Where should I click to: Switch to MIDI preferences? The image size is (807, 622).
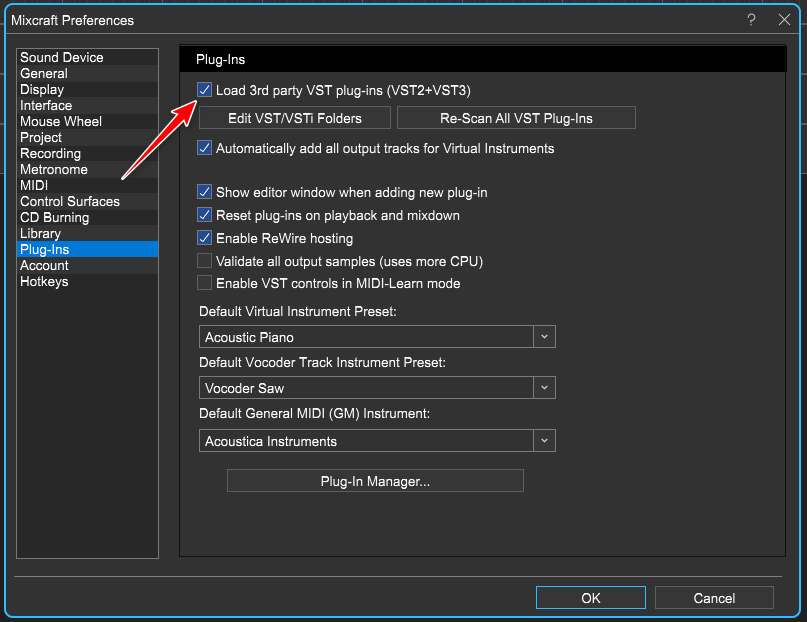pyautogui.click(x=87, y=185)
